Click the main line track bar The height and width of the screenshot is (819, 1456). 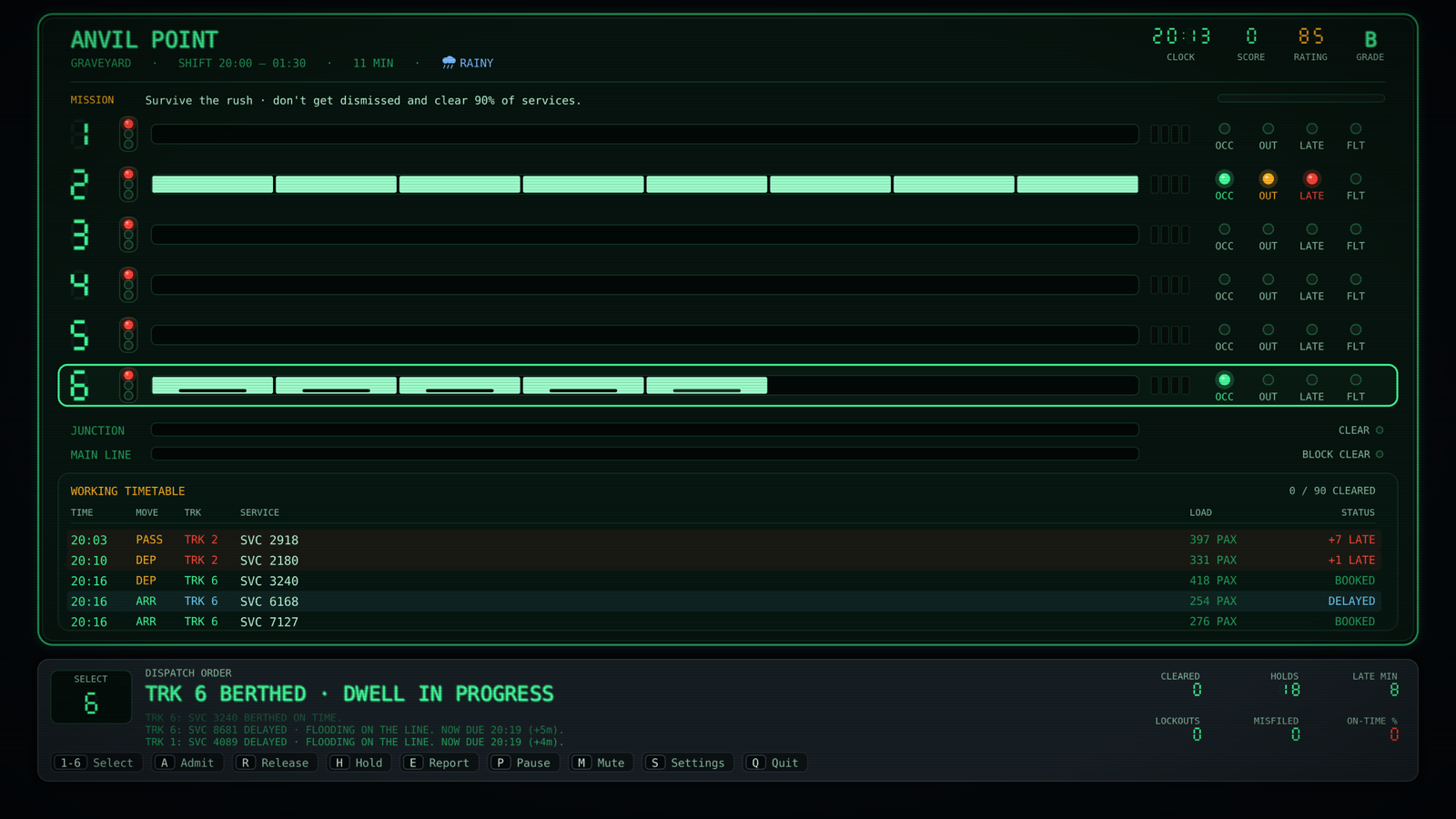tap(645, 454)
